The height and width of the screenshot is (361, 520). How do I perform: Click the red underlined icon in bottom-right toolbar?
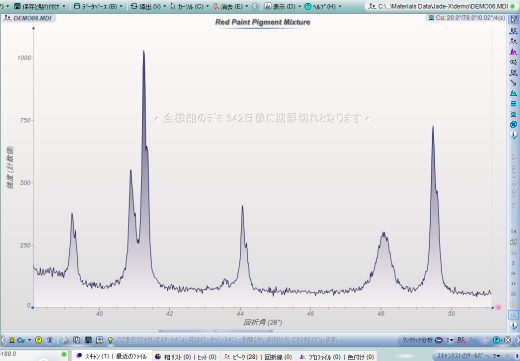(x=461, y=340)
